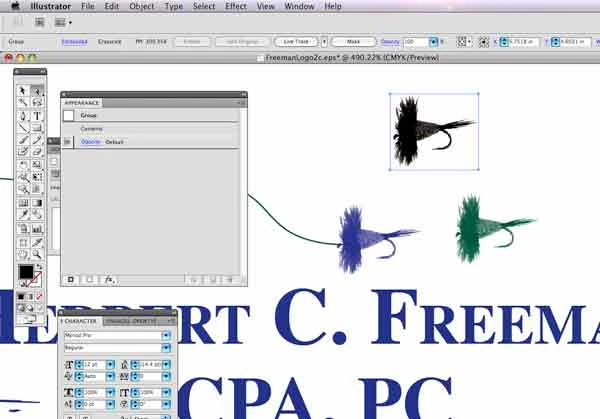The width and height of the screenshot is (600, 419).
Task: Open the Illustrator application menu
Action: click(51, 6)
